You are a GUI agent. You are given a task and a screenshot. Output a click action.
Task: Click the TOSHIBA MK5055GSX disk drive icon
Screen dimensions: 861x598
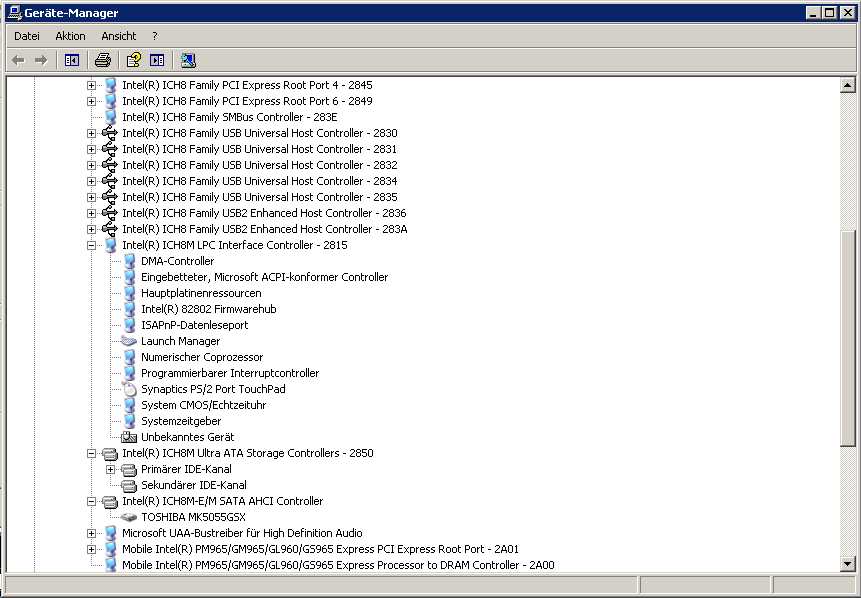click(x=129, y=517)
